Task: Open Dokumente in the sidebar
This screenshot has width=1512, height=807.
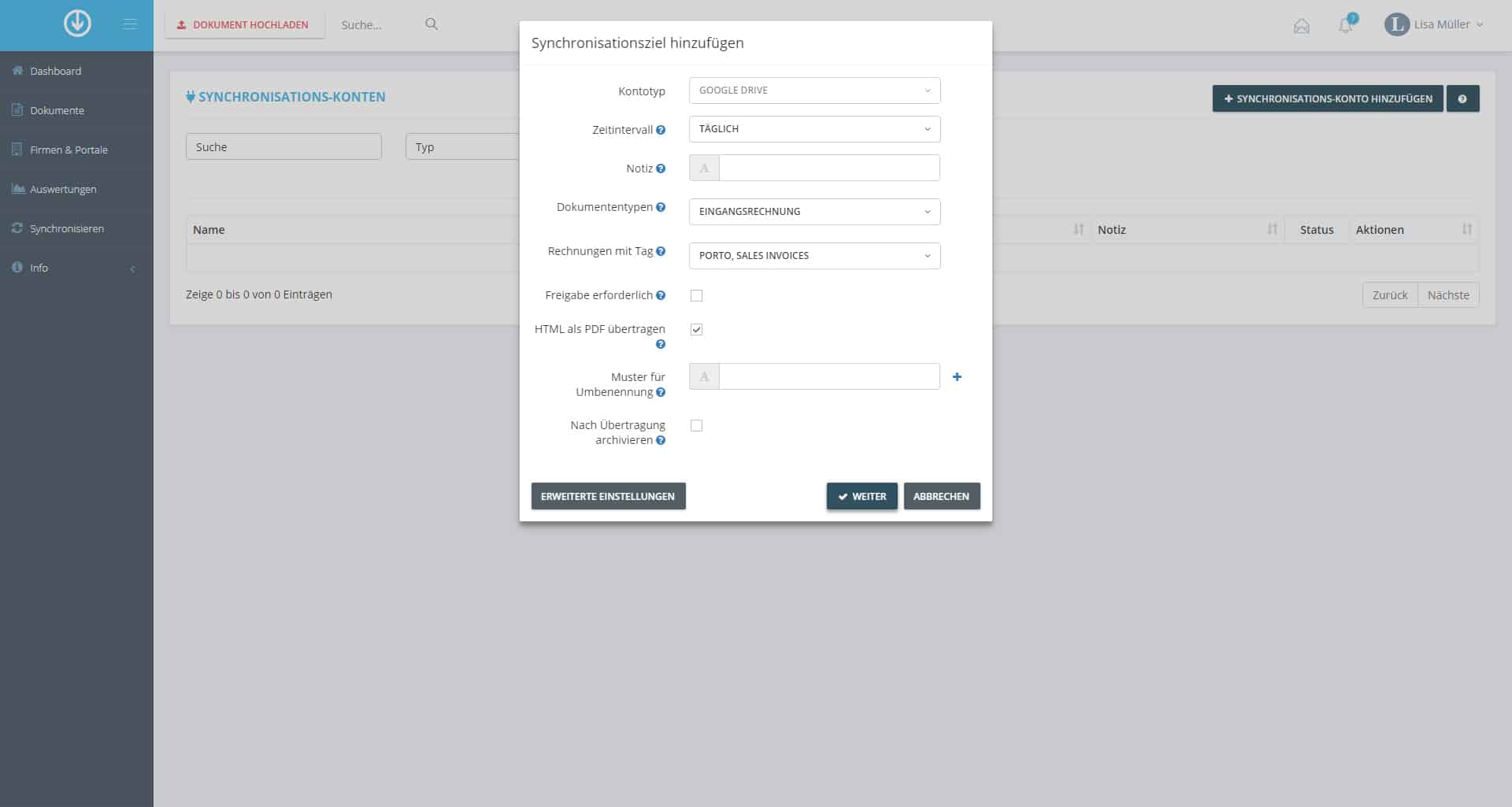Action: pyautogui.click(x=76, y=110)
